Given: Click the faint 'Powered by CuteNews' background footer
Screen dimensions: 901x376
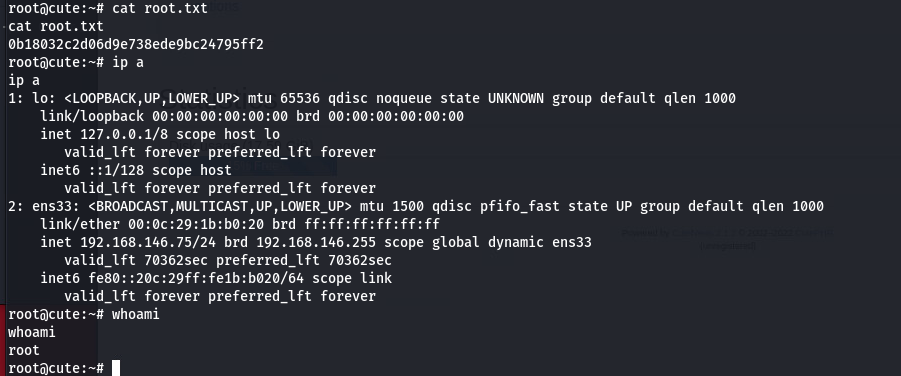Looking at the screenshot, I should (x=727, y=233).
